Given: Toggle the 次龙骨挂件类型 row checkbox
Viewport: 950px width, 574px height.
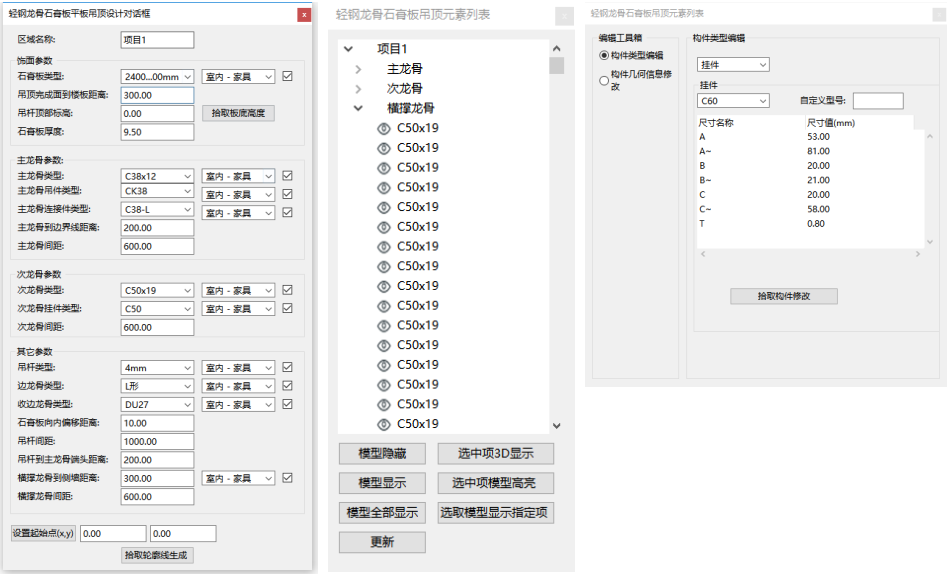Looking at the screenshot, I should coord(288,309).
